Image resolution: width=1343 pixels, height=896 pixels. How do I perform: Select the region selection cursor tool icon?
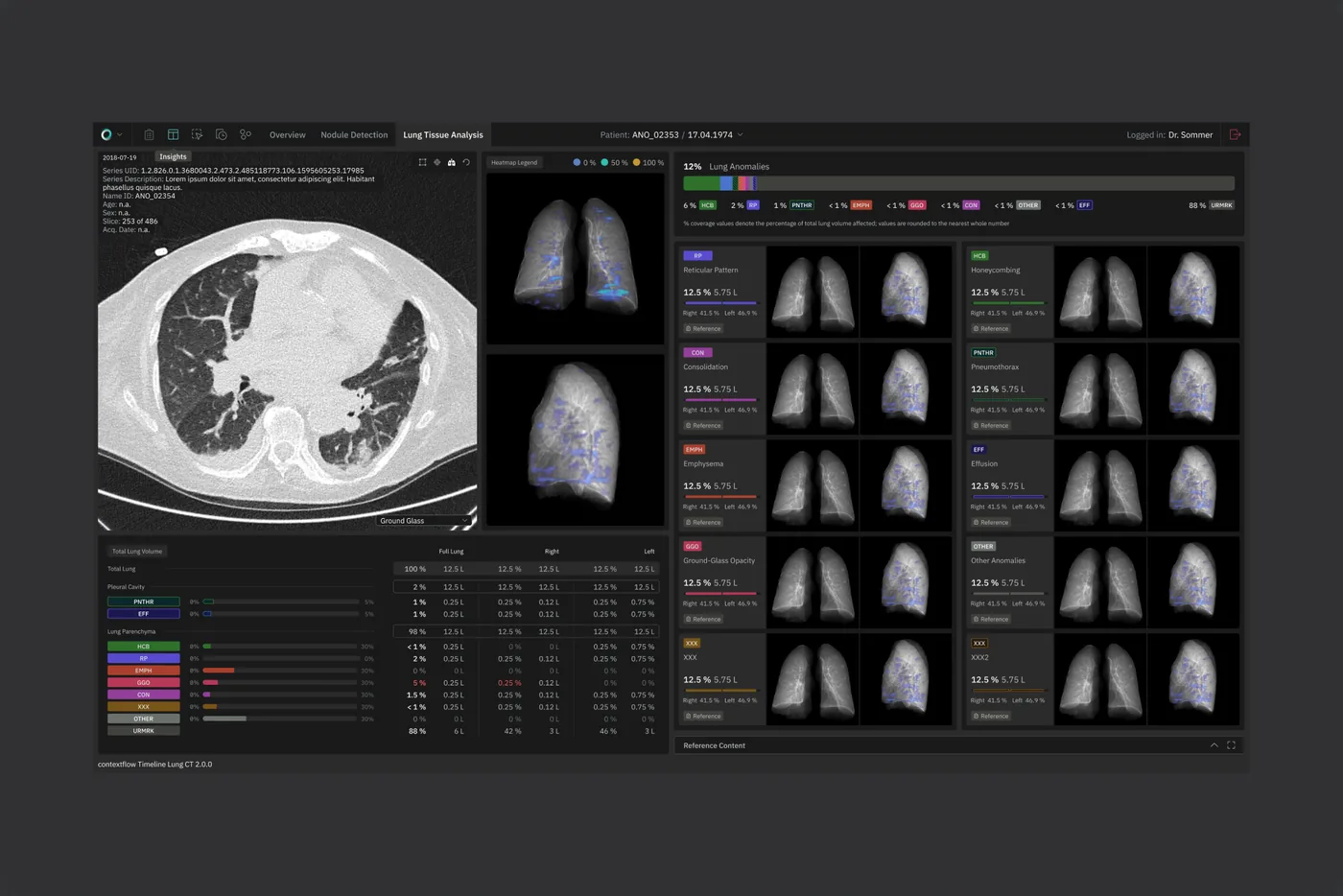click(197, 135)
